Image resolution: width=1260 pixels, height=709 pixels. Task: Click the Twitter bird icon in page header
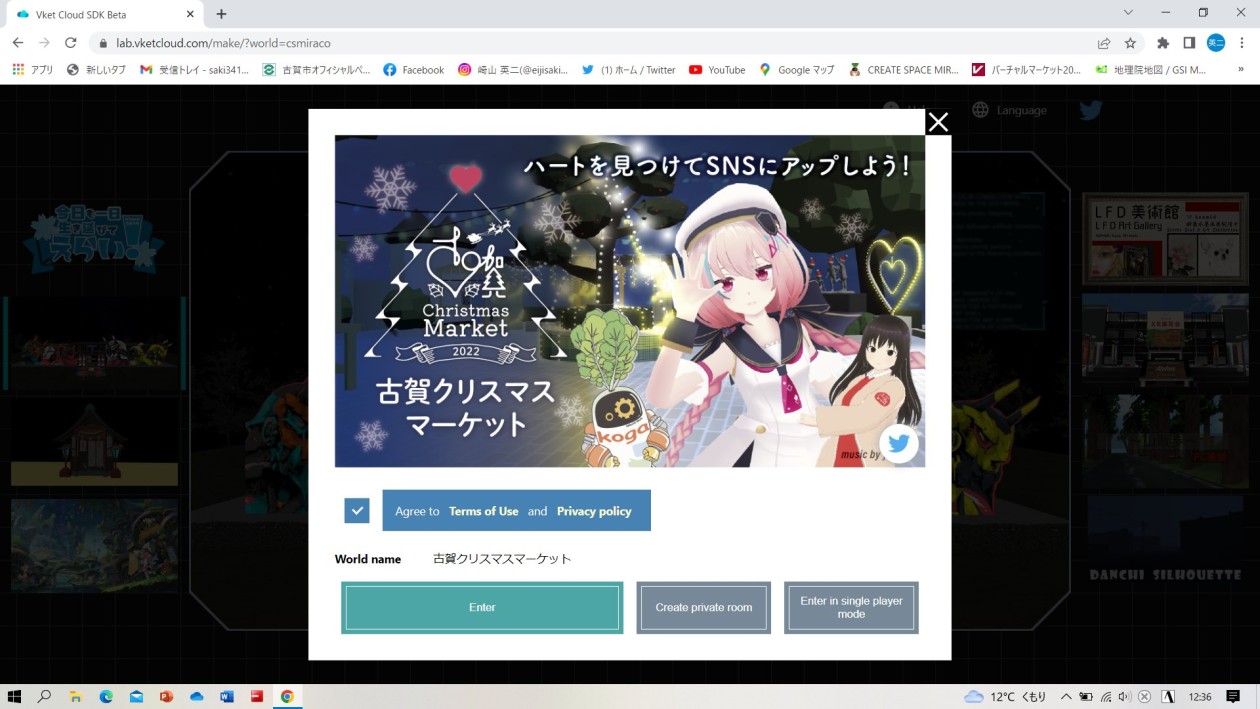click(x=1091, y=110)
